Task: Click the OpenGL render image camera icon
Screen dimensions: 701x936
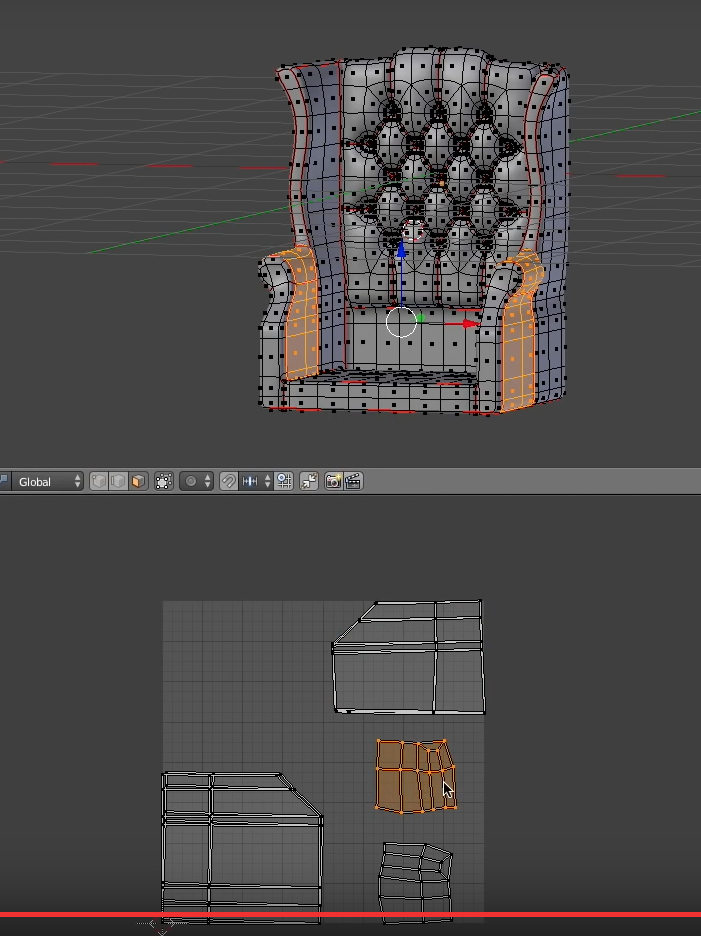Action: [x=333, y=482]
